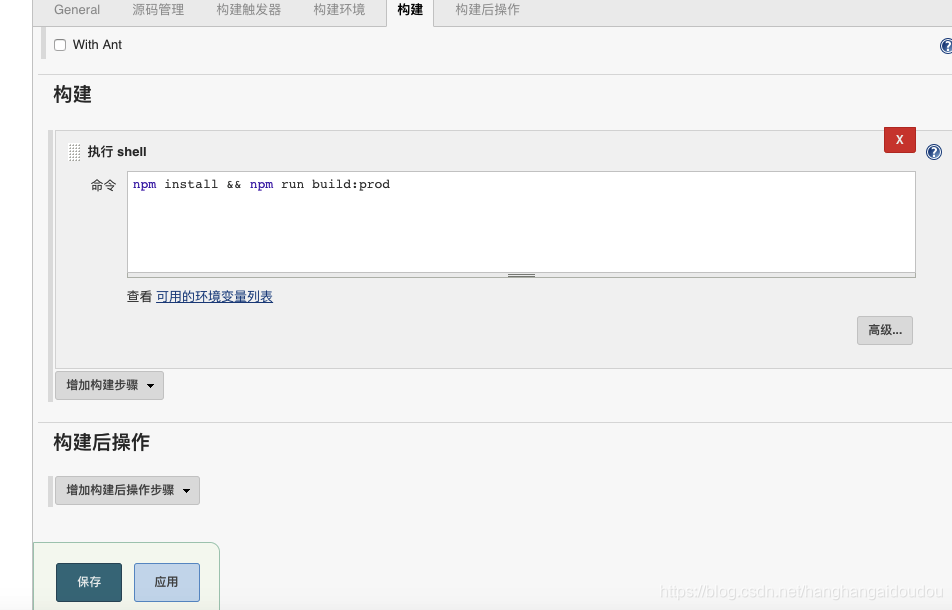
Task: Open the 构建触发器 tab
Action: 249,10
